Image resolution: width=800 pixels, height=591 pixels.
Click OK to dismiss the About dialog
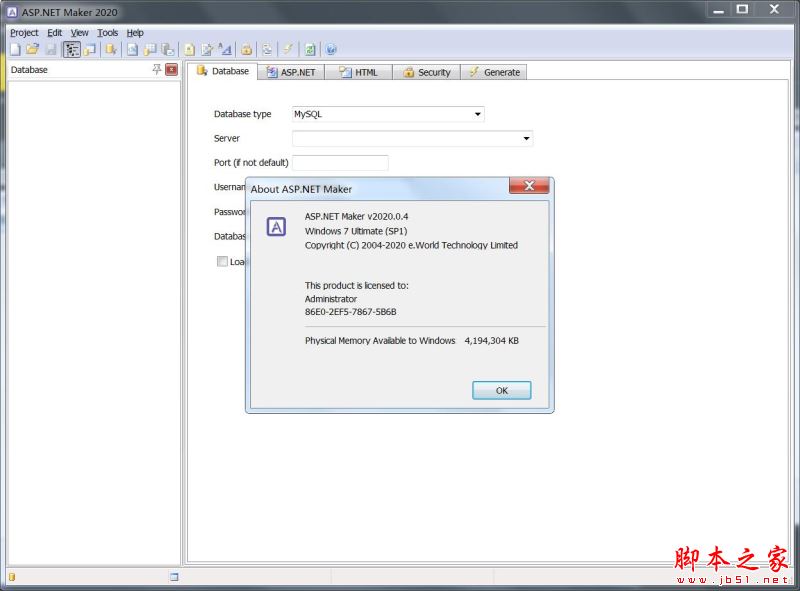point(501,390)
